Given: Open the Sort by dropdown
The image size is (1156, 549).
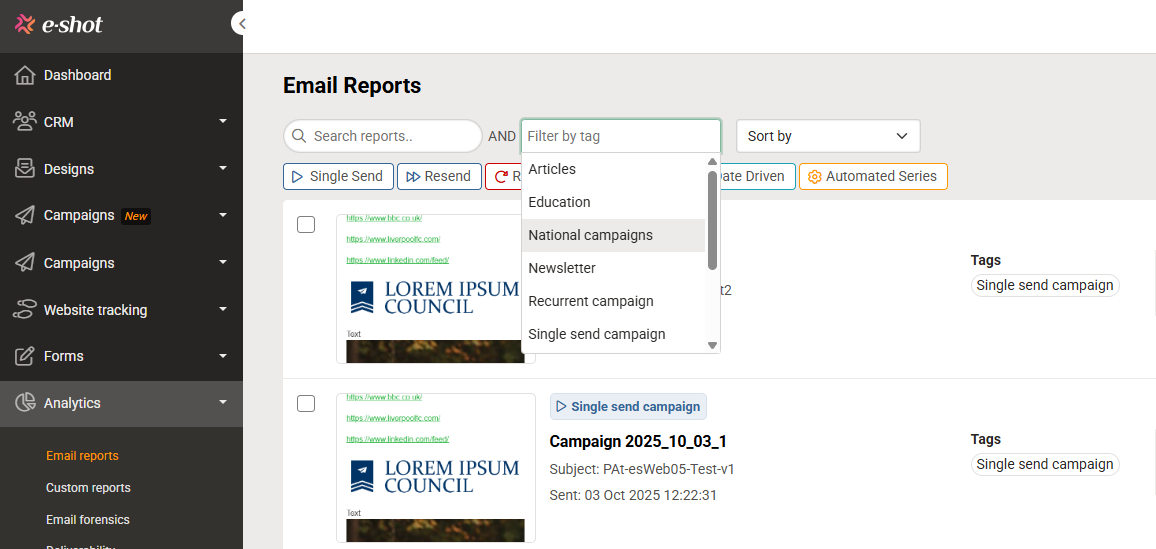Looking at the screenshot, I should [828, 136].
